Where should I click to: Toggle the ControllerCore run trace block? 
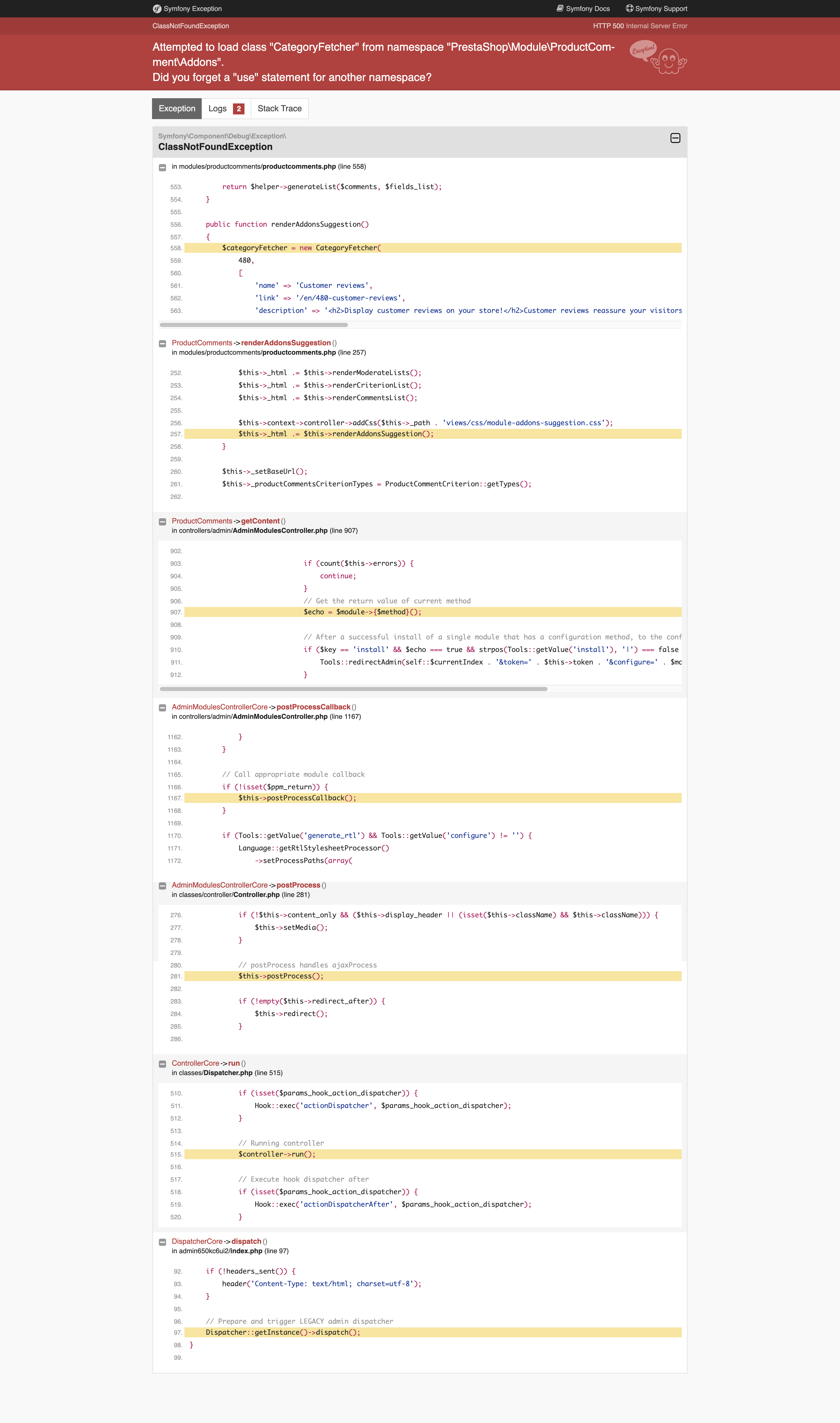(x=162, y=1064)
